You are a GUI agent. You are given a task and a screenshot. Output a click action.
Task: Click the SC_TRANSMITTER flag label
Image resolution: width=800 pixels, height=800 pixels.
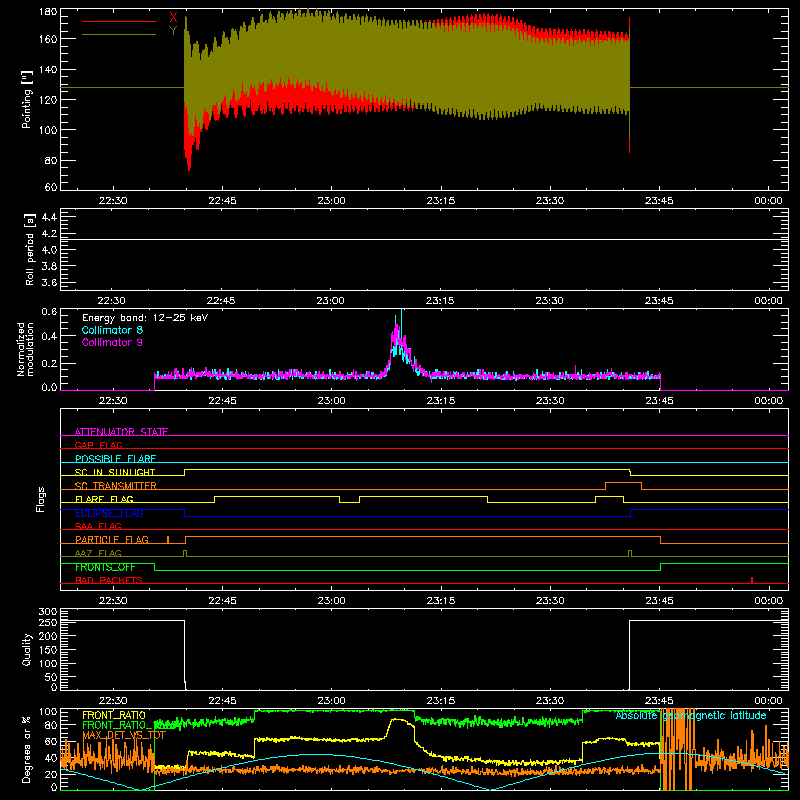pyautogui.click(x=116, y=485)
